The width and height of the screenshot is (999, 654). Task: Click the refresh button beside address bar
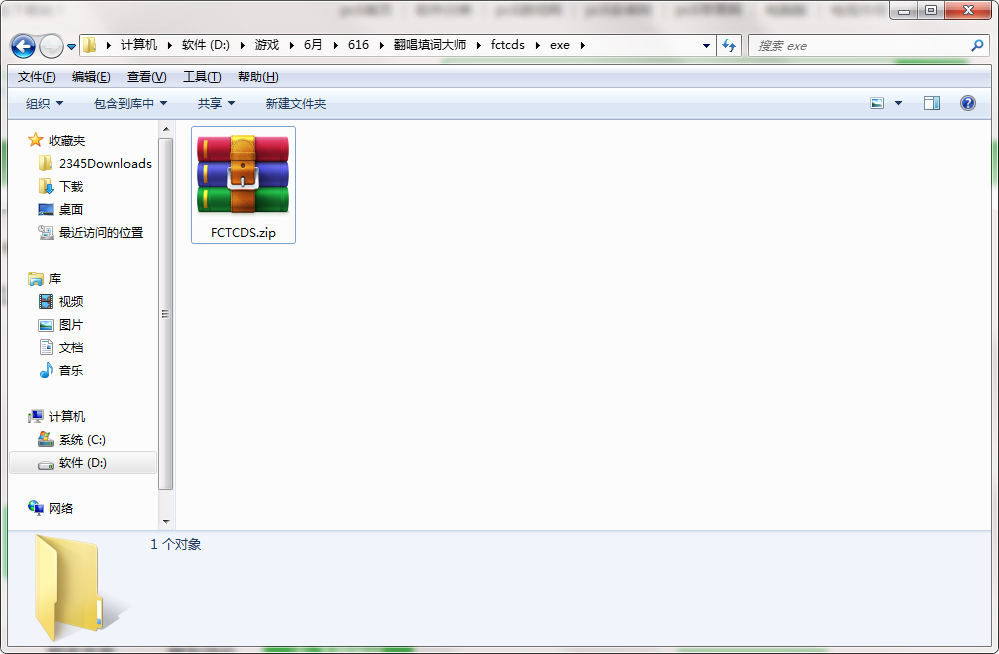[729, 46]
